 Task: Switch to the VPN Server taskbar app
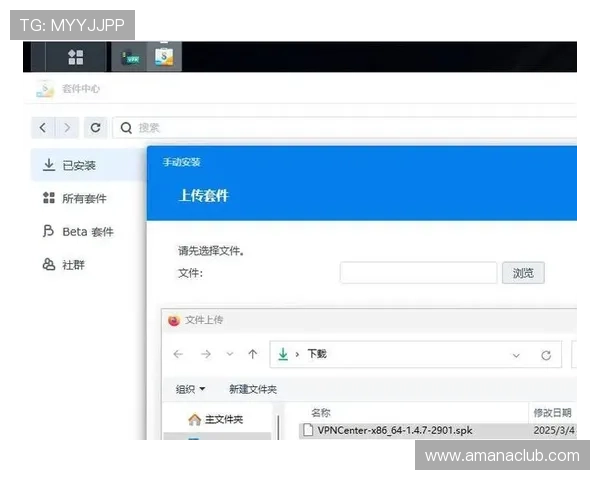(x=130, y=57)
